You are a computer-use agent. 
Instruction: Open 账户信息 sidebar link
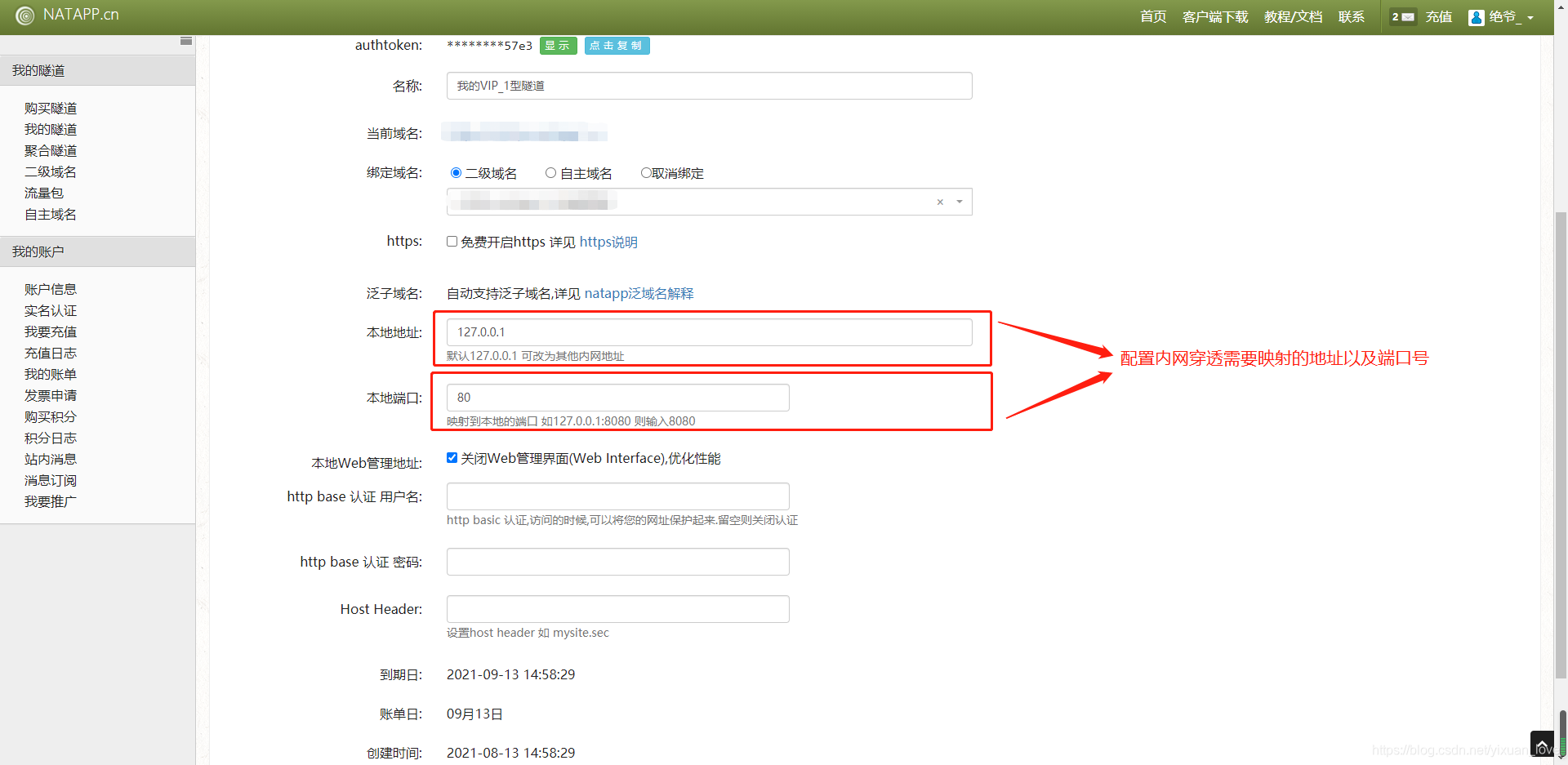point(51,290)
